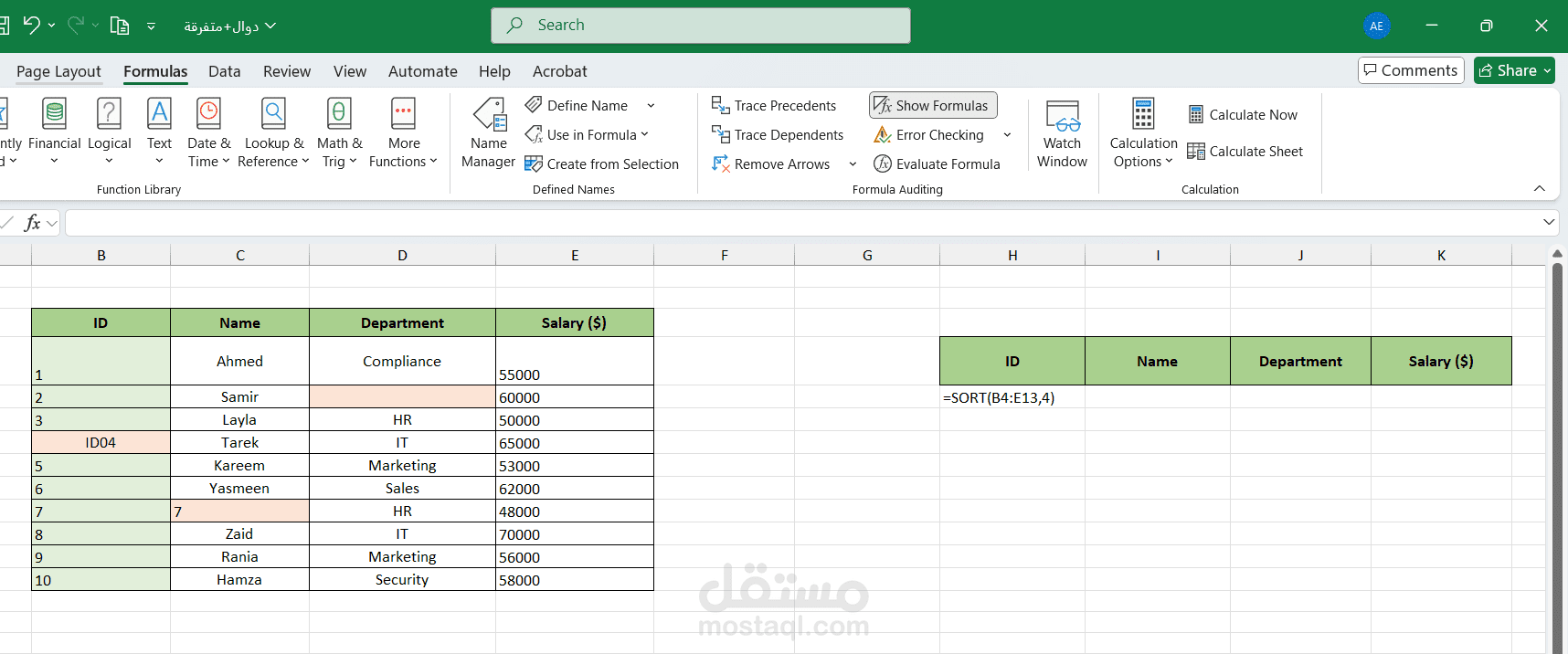Click the Comments button
Viewport: 1568px width, 654px height.
[x=1411, y=70]
